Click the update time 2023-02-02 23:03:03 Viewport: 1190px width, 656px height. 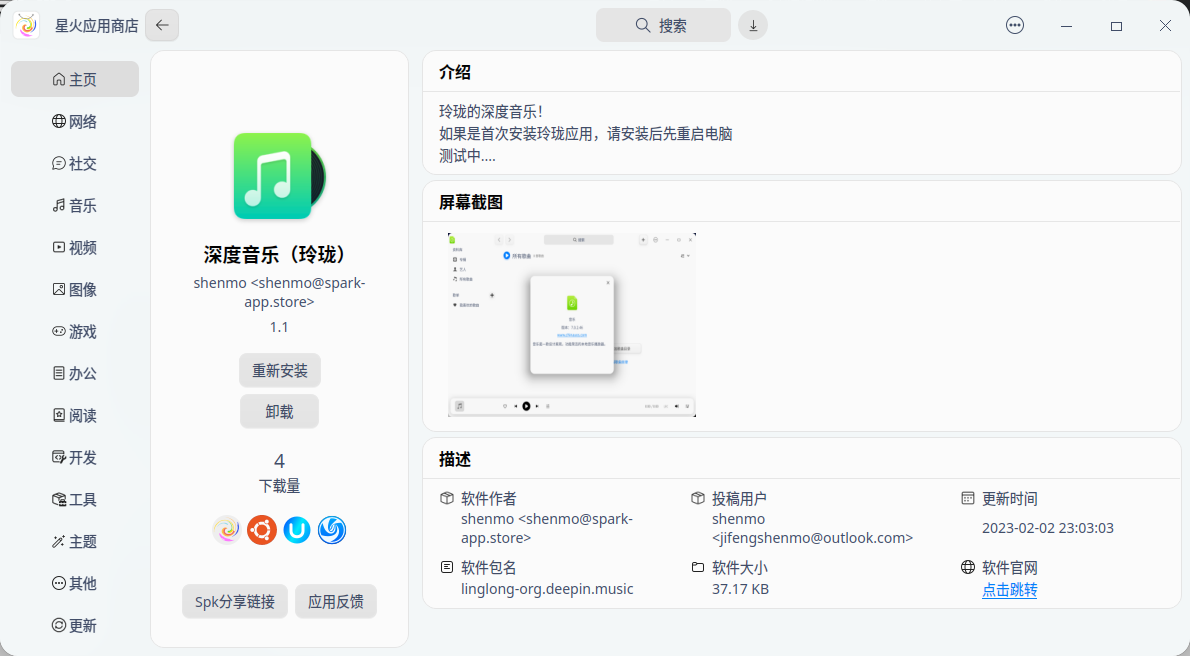pos(1048,528)
